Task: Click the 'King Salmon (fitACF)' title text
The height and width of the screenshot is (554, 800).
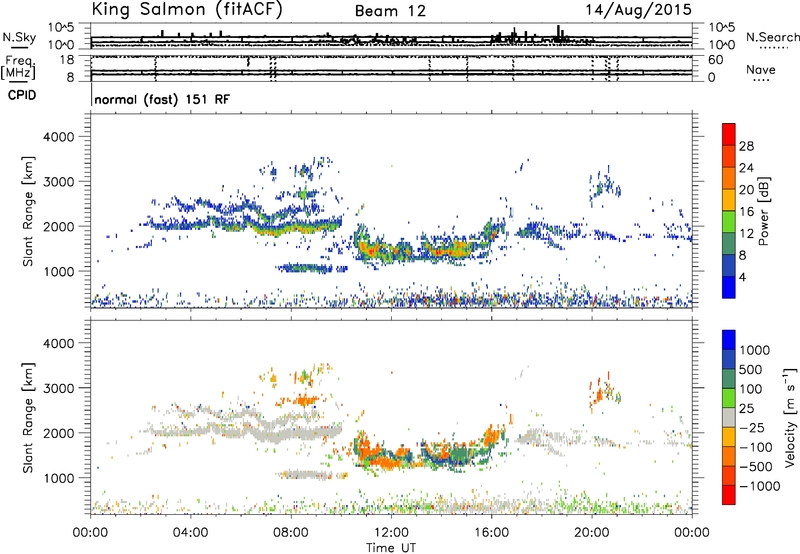Action: tap(187, 9)
